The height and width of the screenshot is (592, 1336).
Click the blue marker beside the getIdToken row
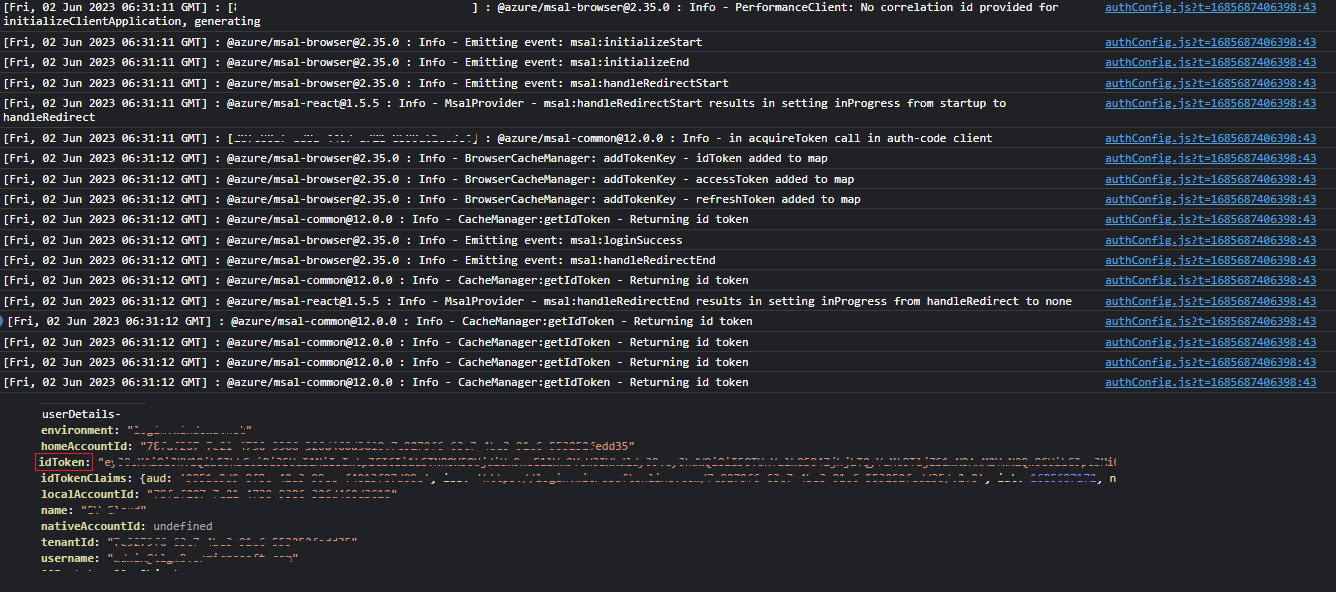click(2, 321)
